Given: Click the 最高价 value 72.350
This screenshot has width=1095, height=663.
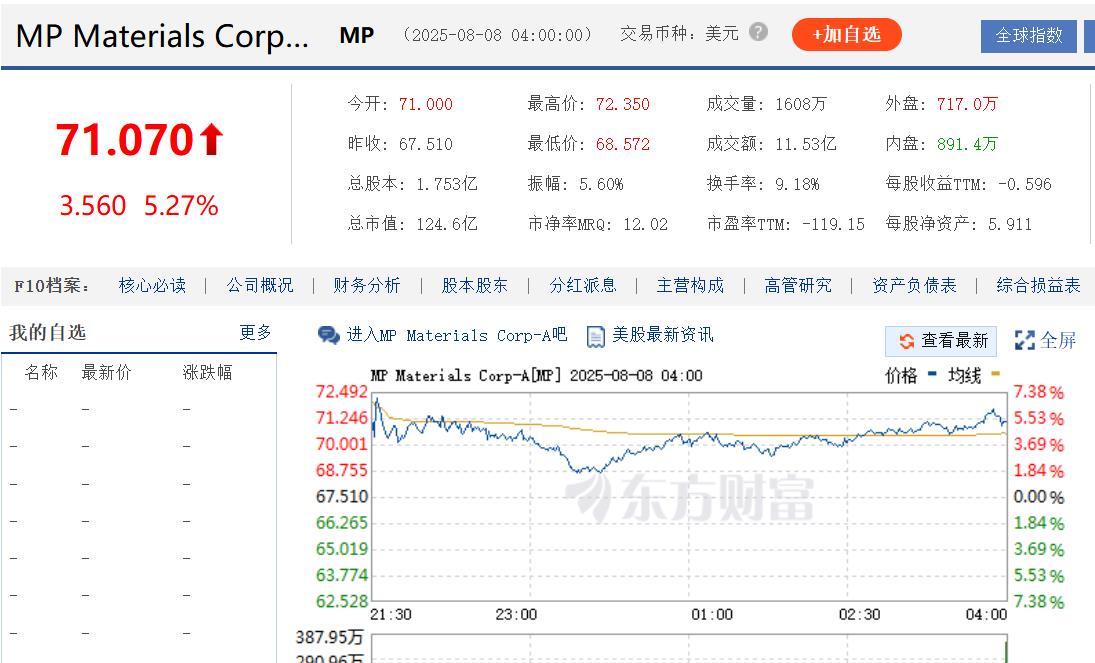Looking at the screenshot, I should click(622, 104).
